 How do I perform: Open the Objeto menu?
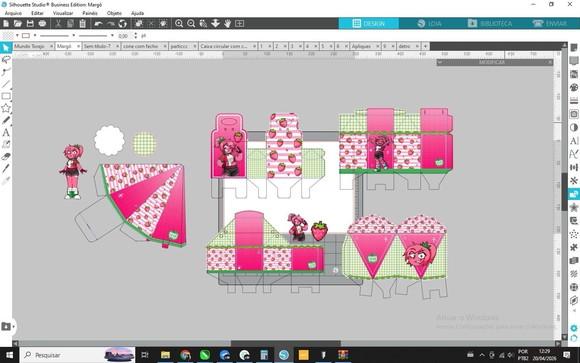[114, 13]
